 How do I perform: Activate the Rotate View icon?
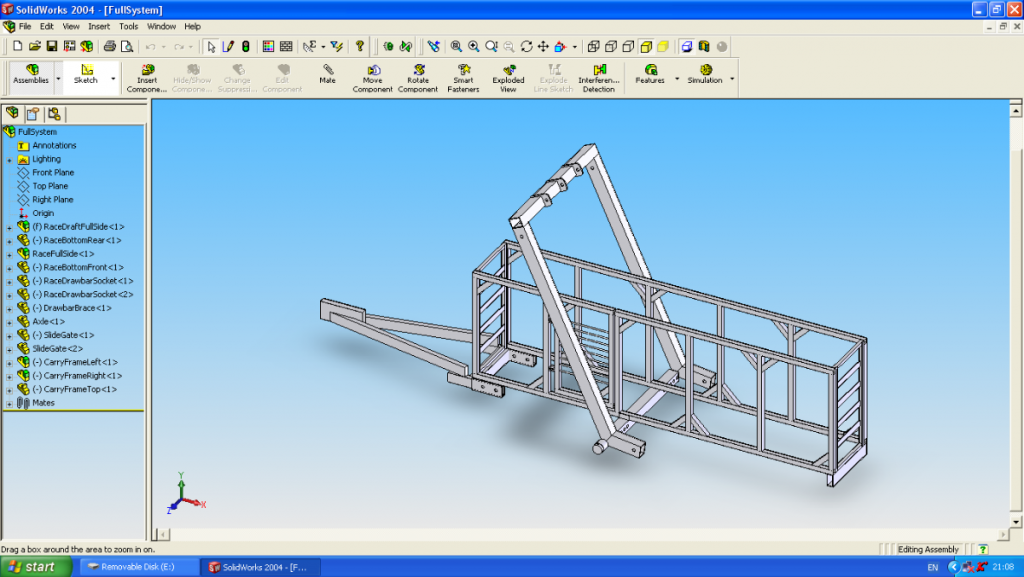click(x=527, y=46)
